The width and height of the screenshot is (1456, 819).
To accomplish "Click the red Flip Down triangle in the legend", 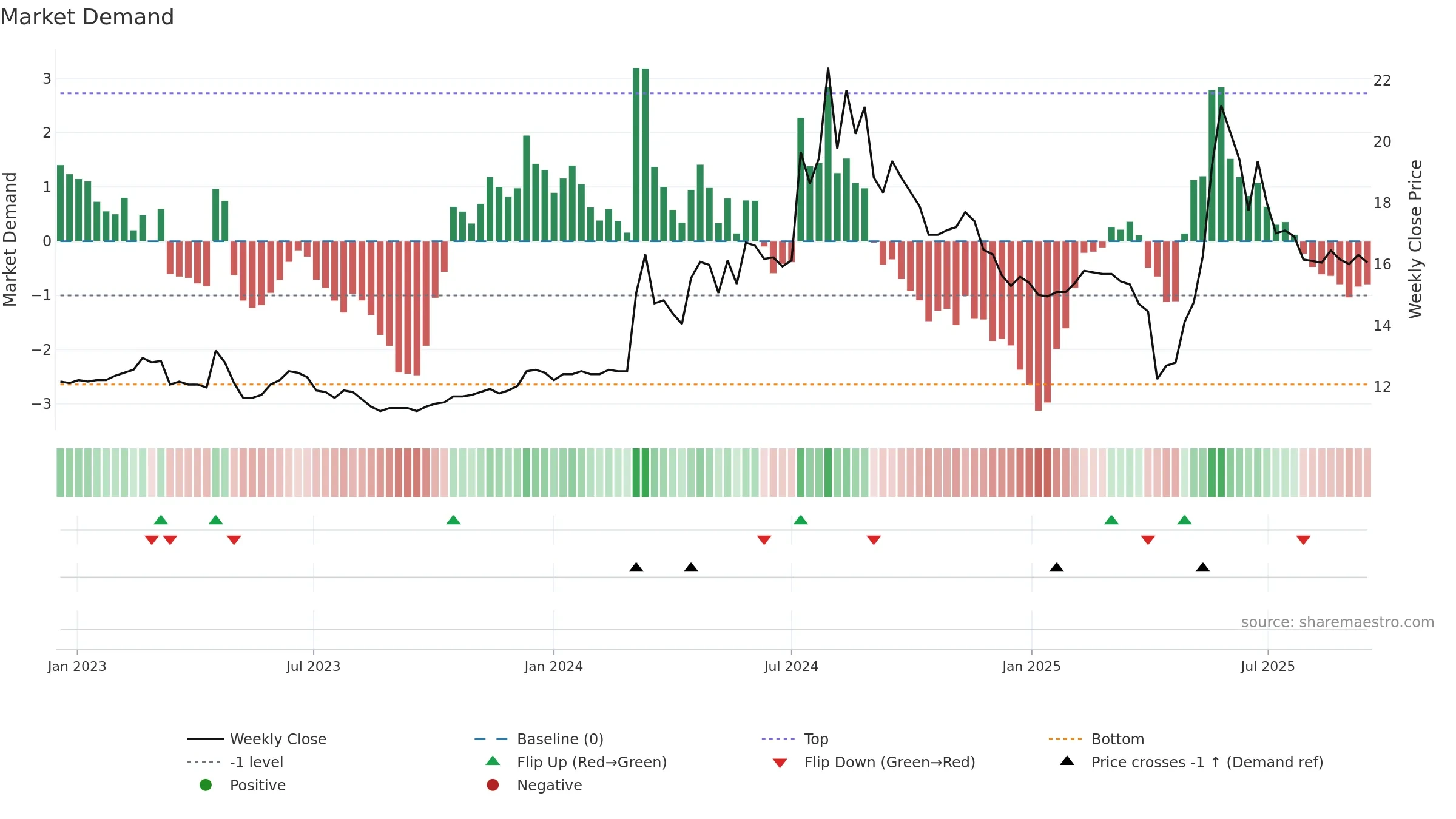I will point(780,763).
